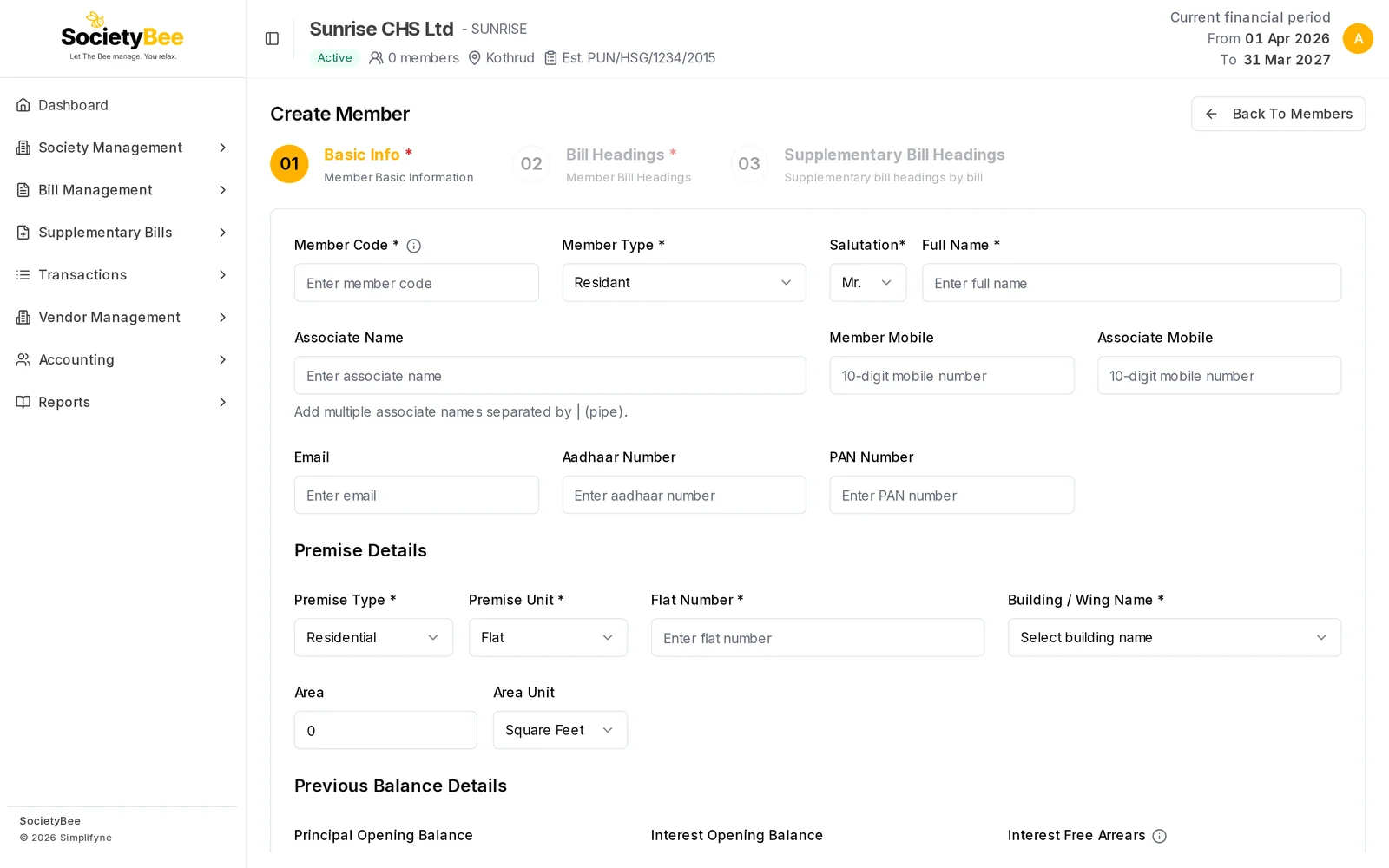Expand the Society Management menu chevron

(223, 148)
